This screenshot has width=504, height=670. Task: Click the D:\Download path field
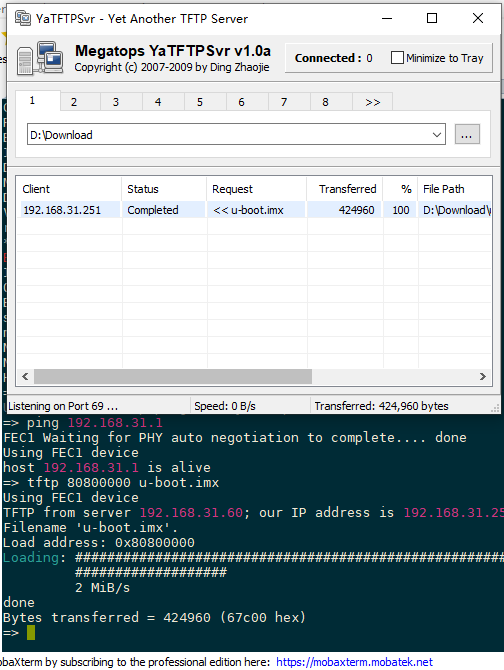click(x=236, y=135)
